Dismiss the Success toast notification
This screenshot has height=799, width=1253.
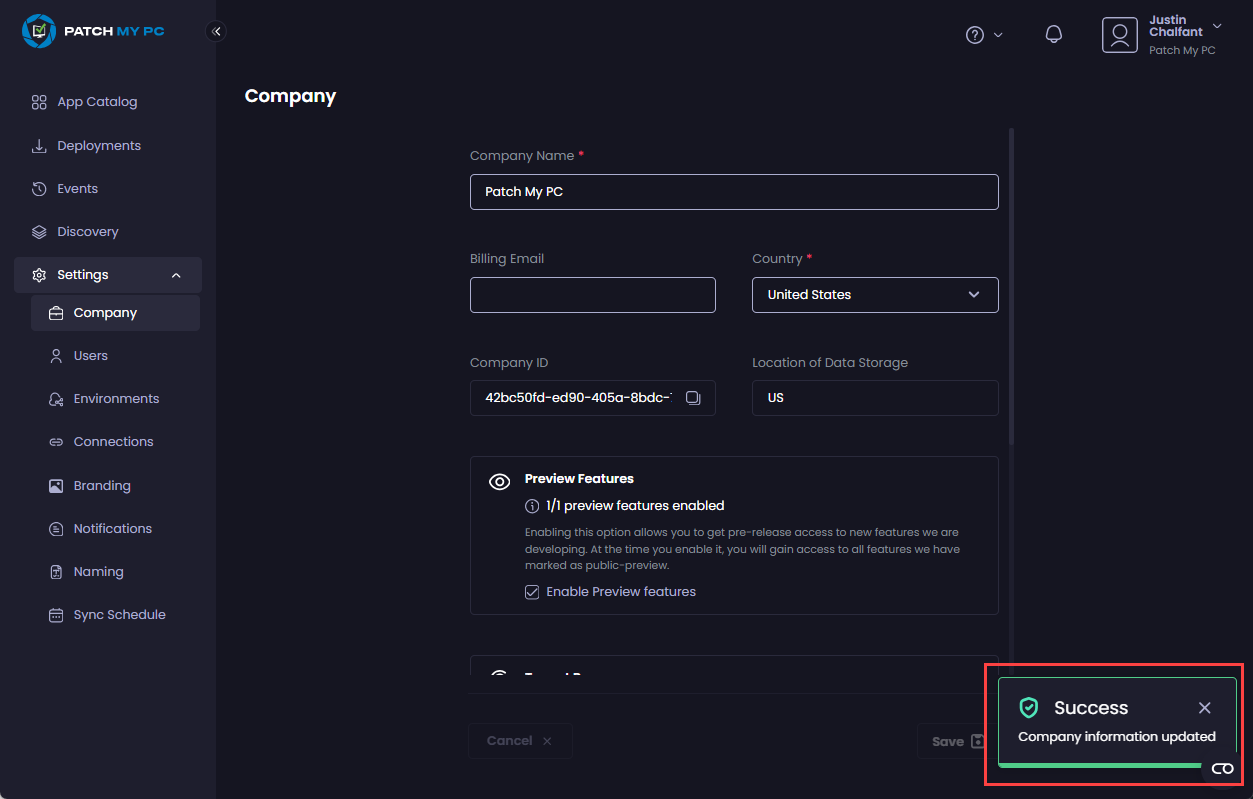pos(1204,707)
